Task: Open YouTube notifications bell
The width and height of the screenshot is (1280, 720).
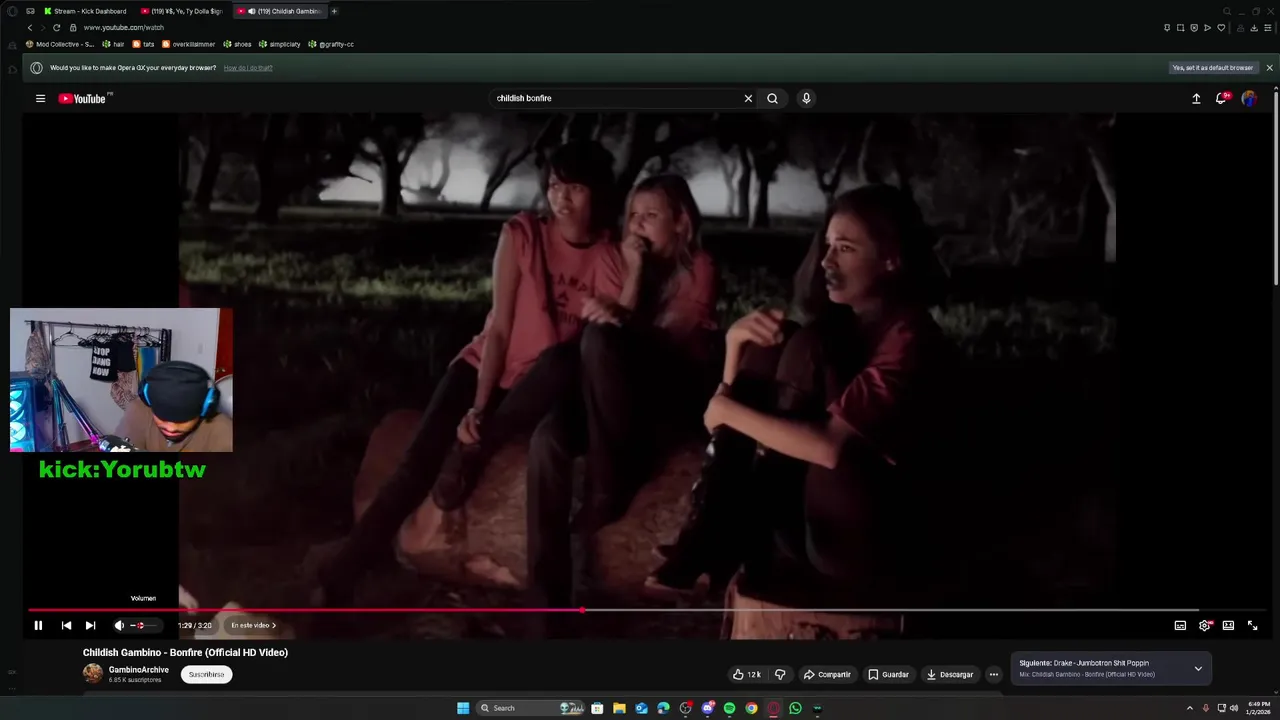Action: 1221,98
